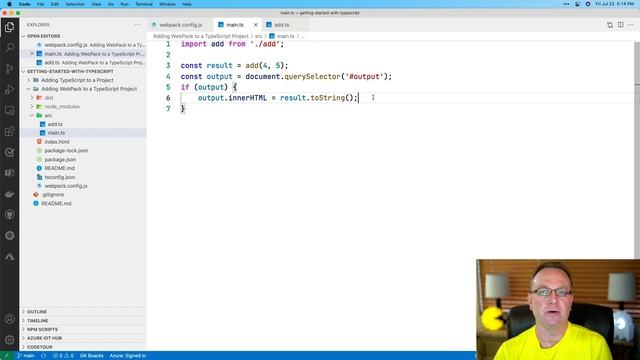Image resolution: width=640 pixels, height=360 pixels.
Task: Collapse the Open Editors section
Action: 43,36
